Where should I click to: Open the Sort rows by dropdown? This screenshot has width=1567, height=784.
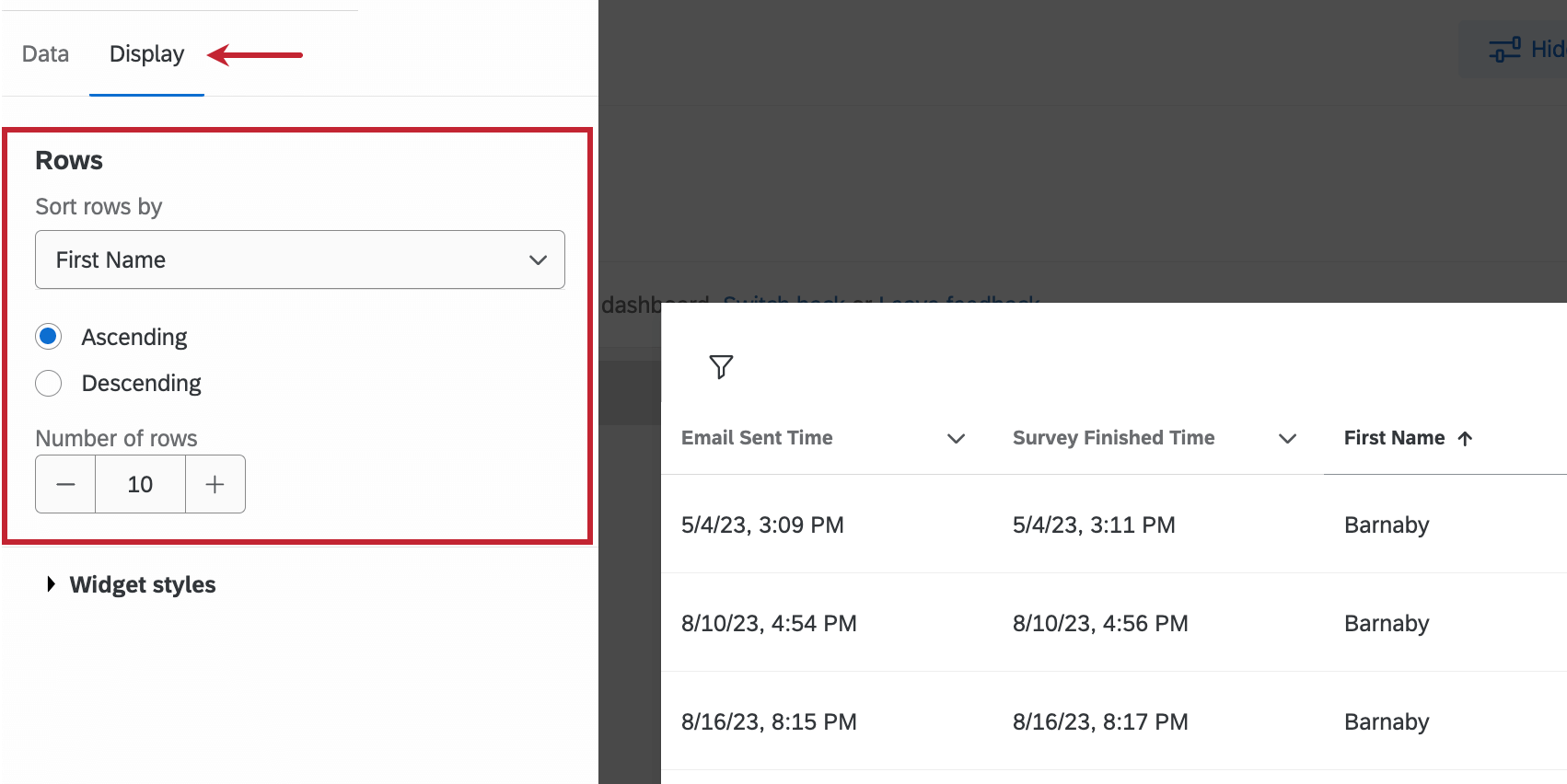click(299, 259)
